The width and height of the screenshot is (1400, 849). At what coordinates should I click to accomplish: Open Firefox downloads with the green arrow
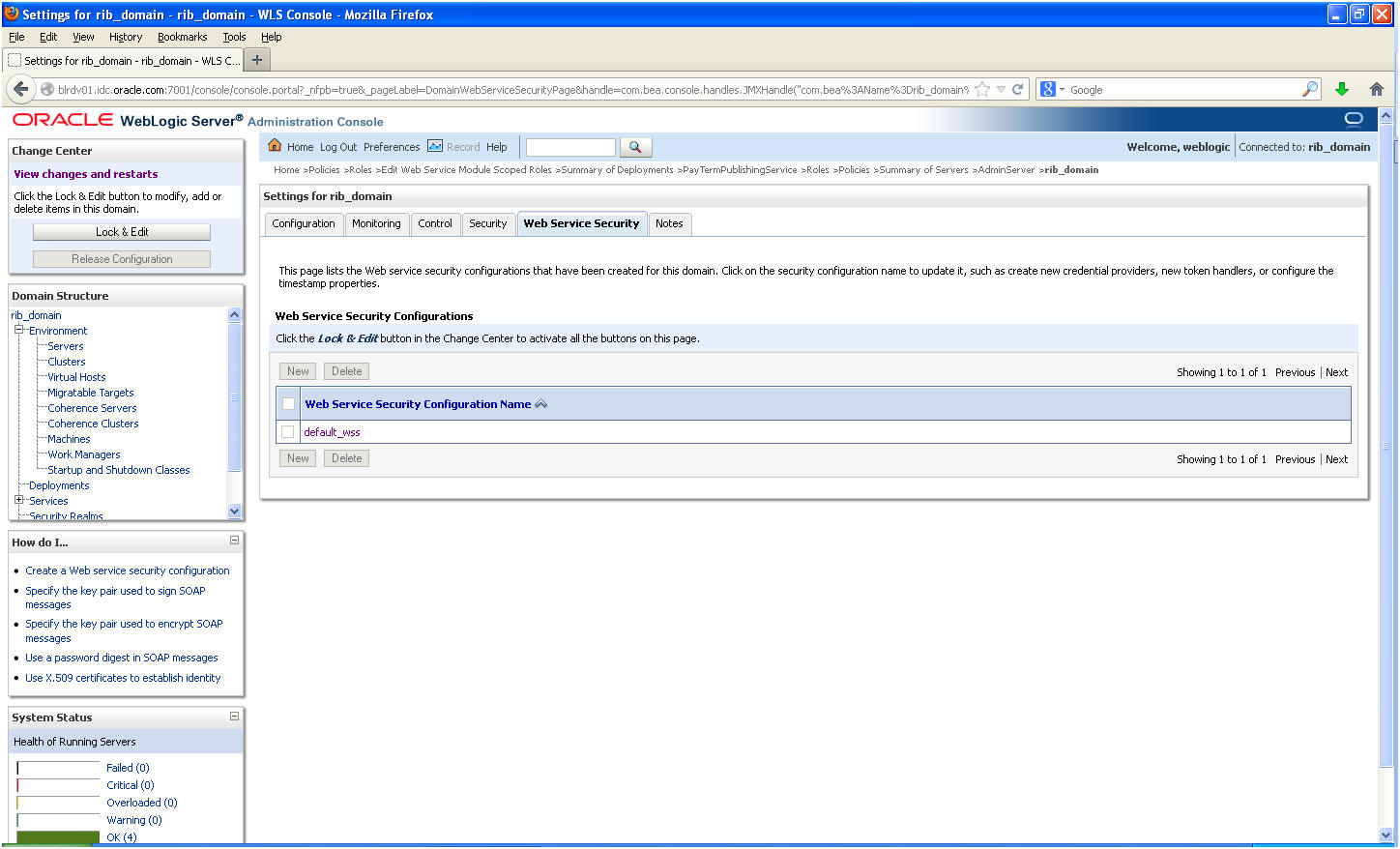(x=1342, y=89)
